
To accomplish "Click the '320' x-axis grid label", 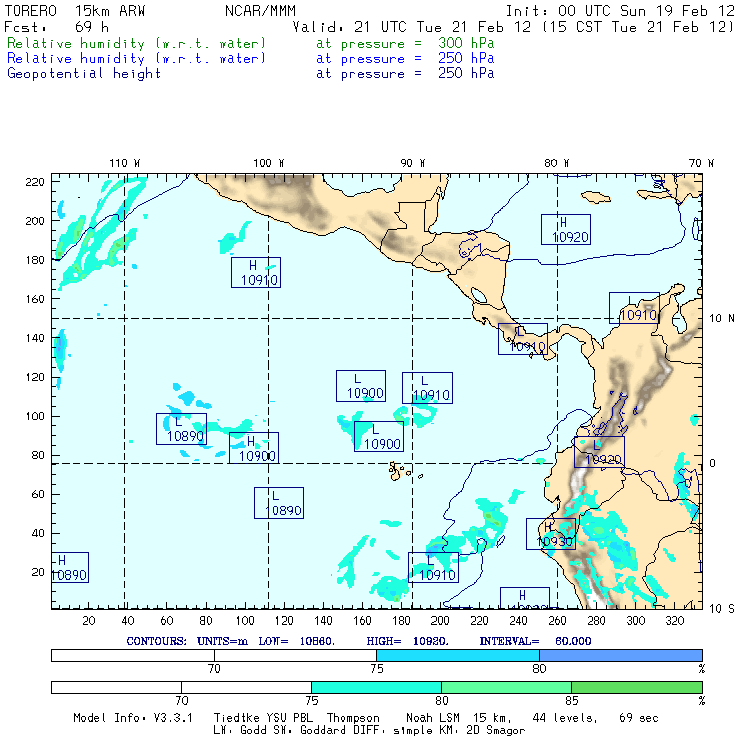I will click(x=675, y=620).
